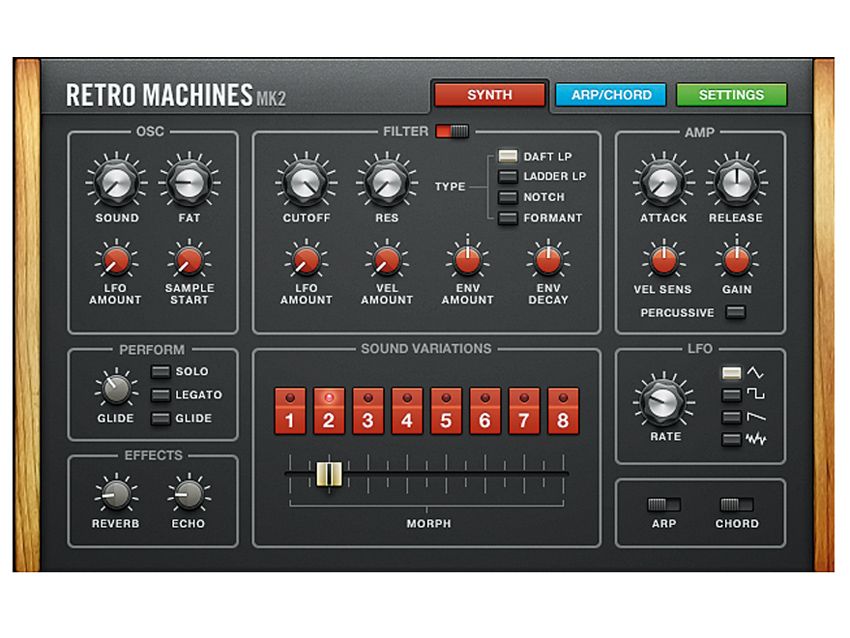Click the ENV DECAY knob

tap(548, 261)
